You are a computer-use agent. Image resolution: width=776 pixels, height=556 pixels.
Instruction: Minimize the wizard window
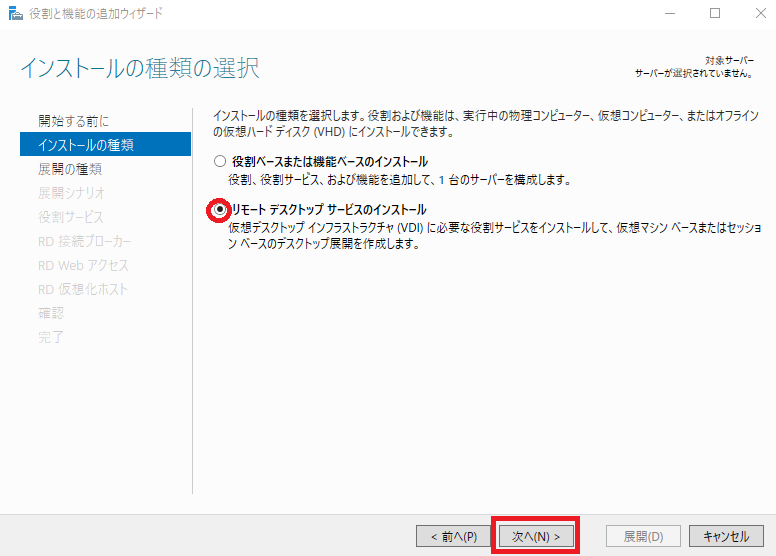[x=670, y=13]
